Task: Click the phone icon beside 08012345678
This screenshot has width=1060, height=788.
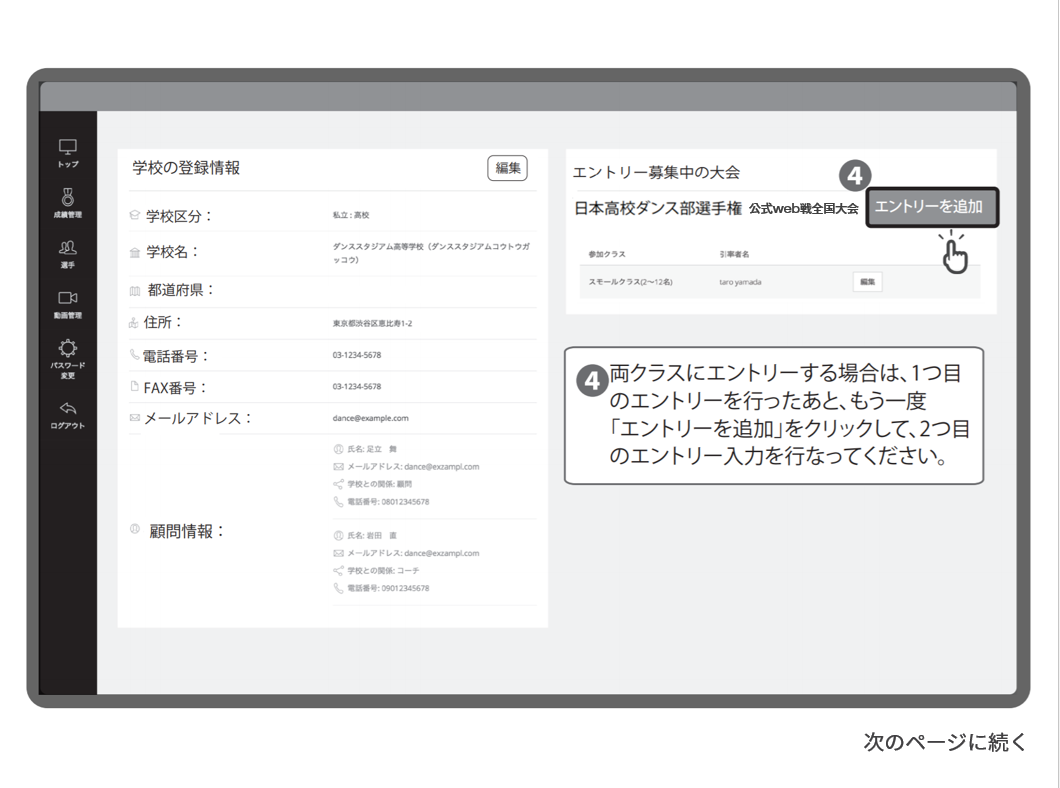Action: 339,501
